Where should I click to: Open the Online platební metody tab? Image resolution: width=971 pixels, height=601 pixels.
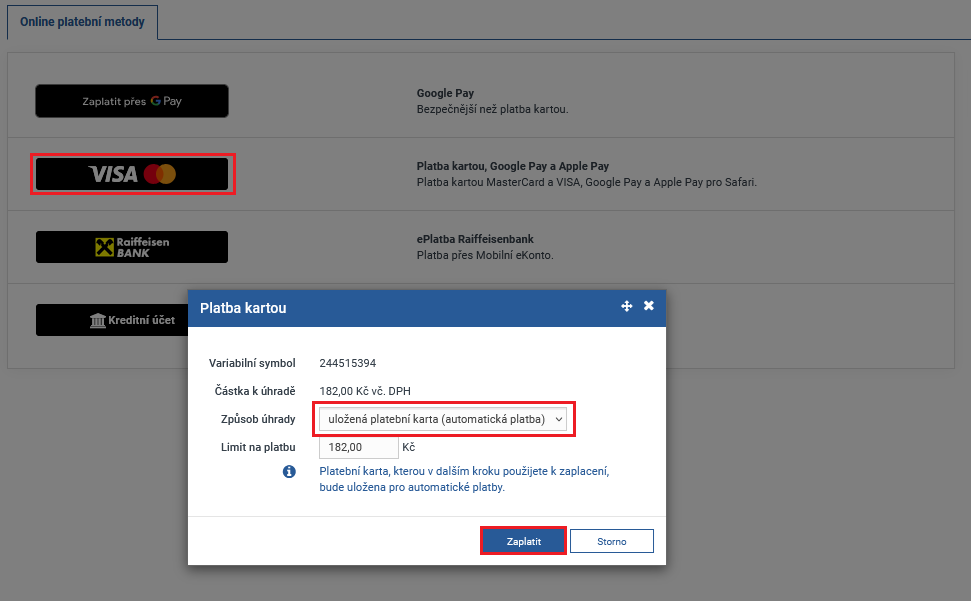click(82, 22)
